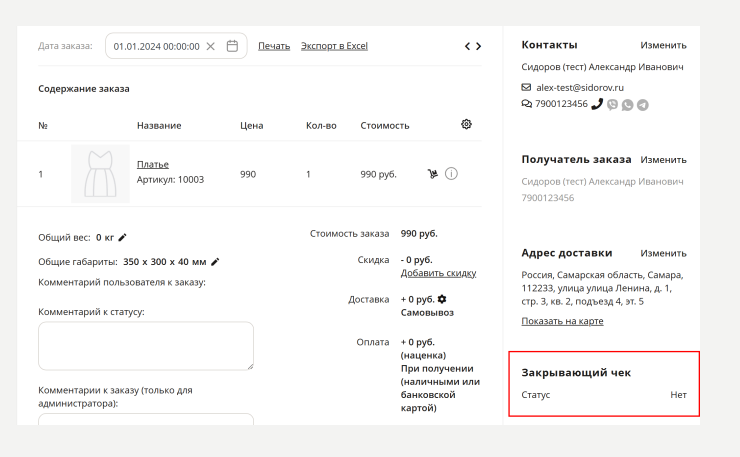Click the Стоимость column header
This screenshot has height=457, width=740.
tap(385, 126)
